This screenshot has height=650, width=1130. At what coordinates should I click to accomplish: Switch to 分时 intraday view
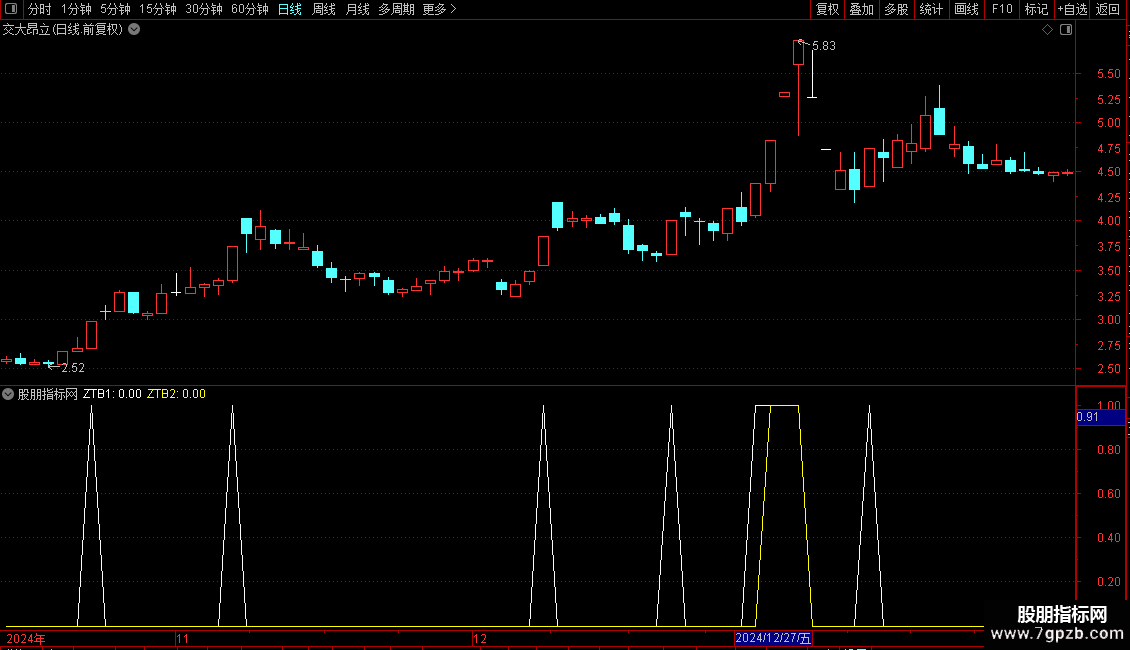click(x=40, y=9)
